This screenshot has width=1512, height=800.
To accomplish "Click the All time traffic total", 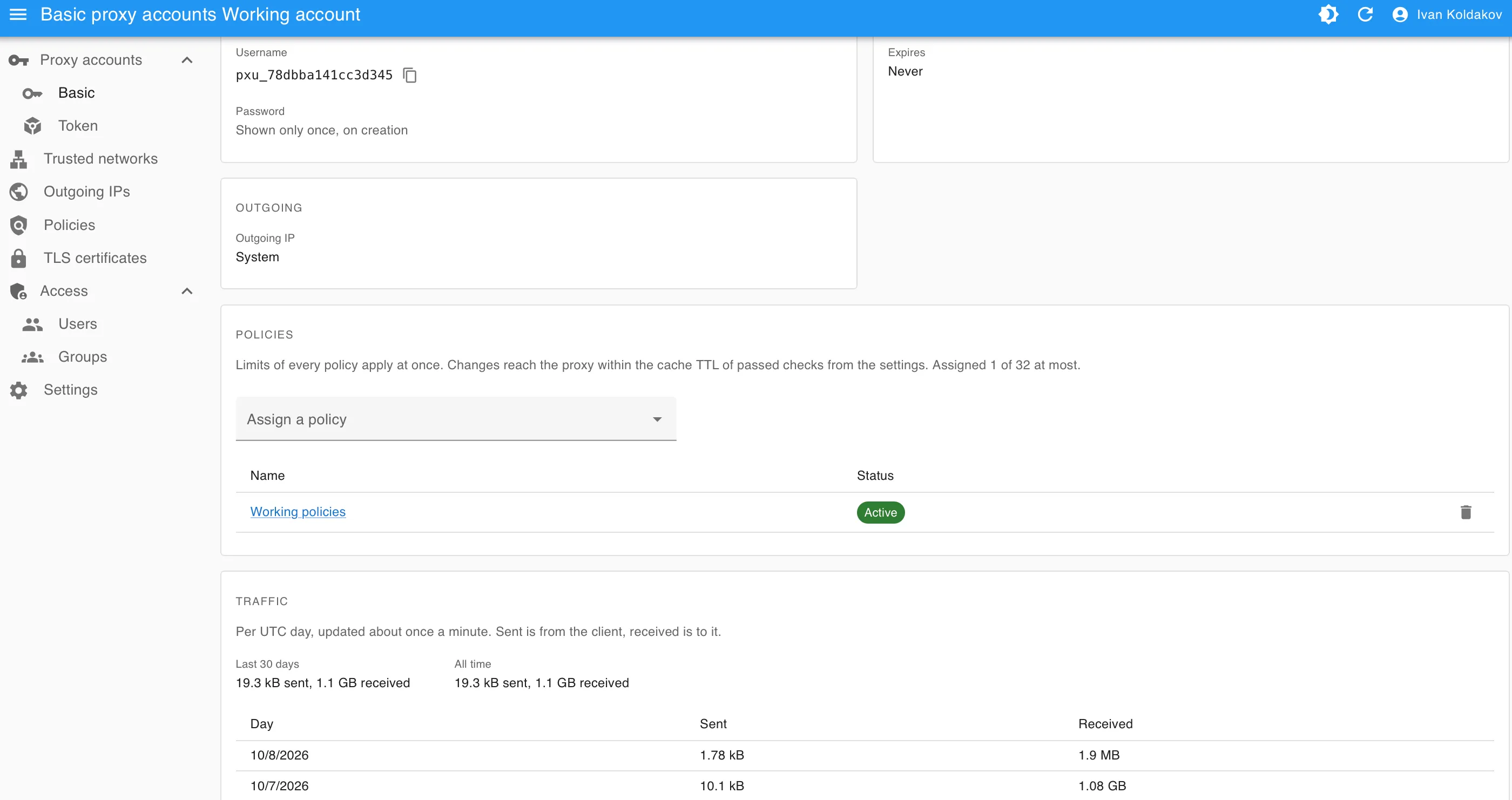I will click(541, 683).
